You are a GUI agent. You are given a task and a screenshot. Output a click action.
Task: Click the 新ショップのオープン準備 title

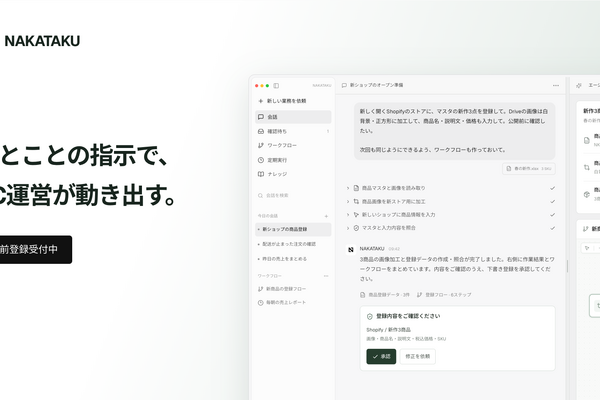[376, 85]
